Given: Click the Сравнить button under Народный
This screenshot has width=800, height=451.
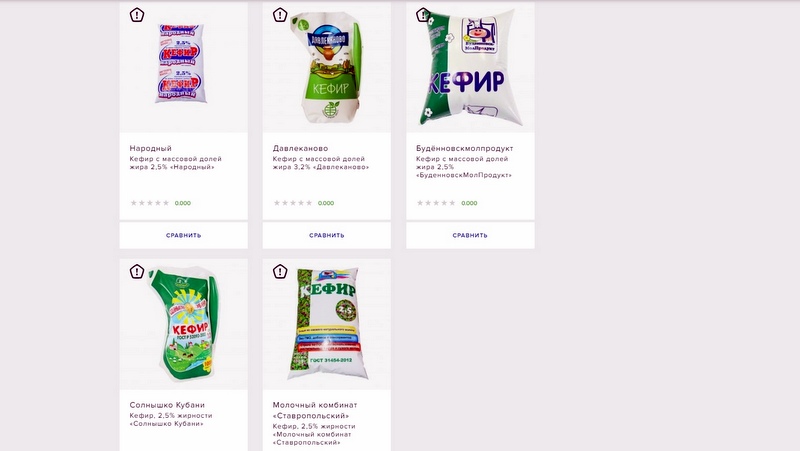Looking at the screenshot, I should pyautogui.click(x=184, y=235).
